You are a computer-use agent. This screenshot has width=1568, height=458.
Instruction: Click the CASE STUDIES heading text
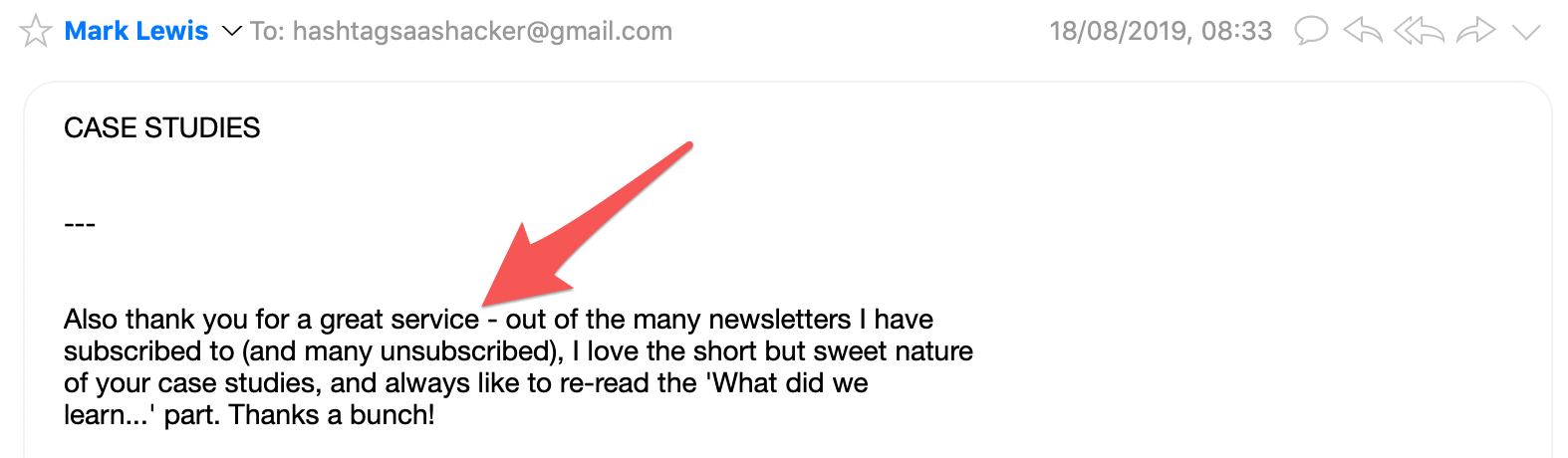point(162,127)
